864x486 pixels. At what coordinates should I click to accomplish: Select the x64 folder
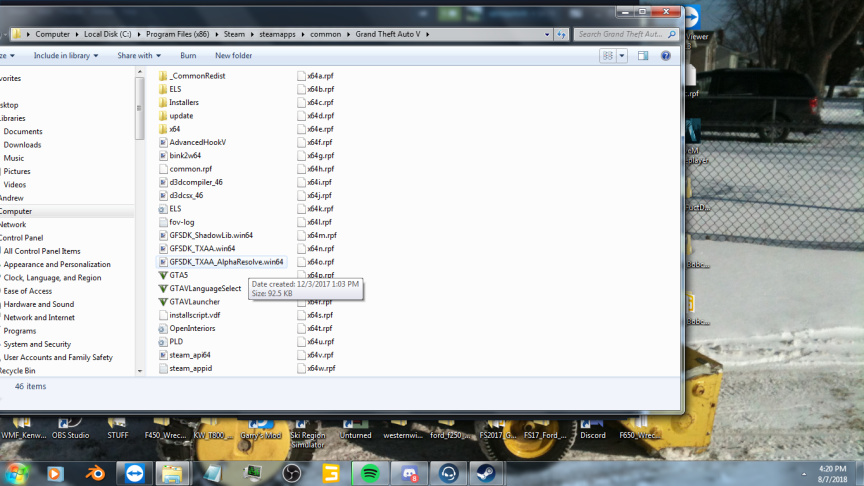(x=169, y=129)
